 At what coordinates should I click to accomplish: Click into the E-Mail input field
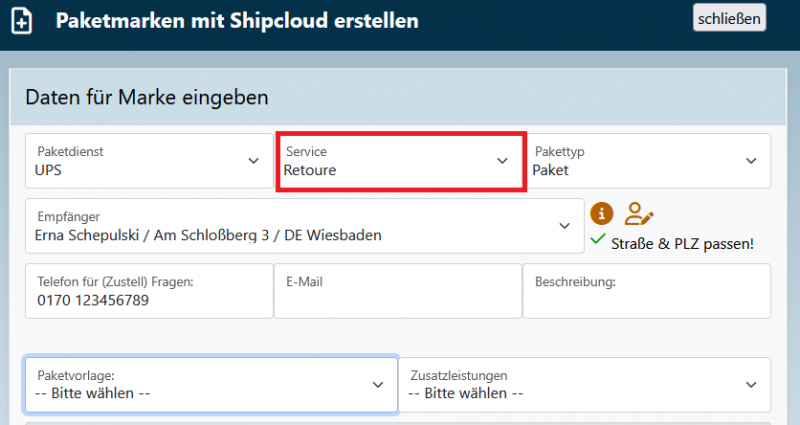point(397,298)
